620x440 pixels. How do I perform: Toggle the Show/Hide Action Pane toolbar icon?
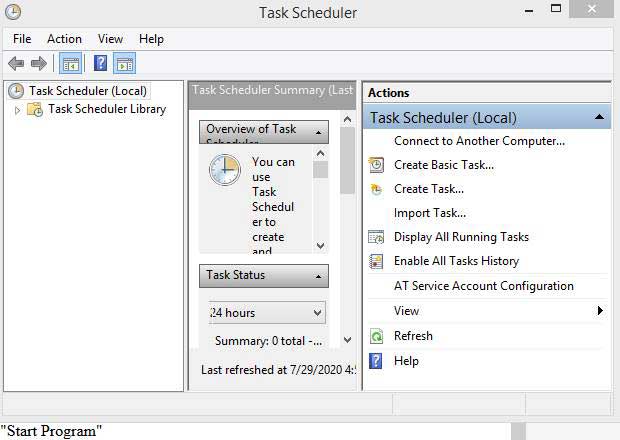pyautogui.click(x=125, y=63)
